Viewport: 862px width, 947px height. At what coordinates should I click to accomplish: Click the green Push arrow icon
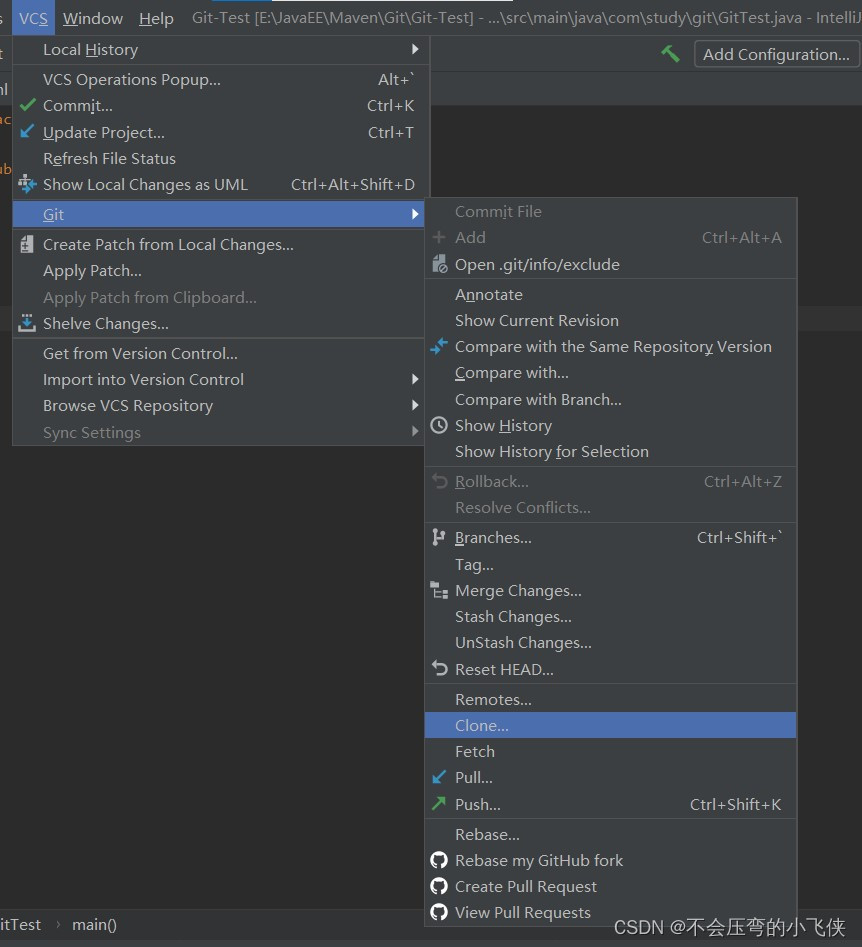(439, 803)
